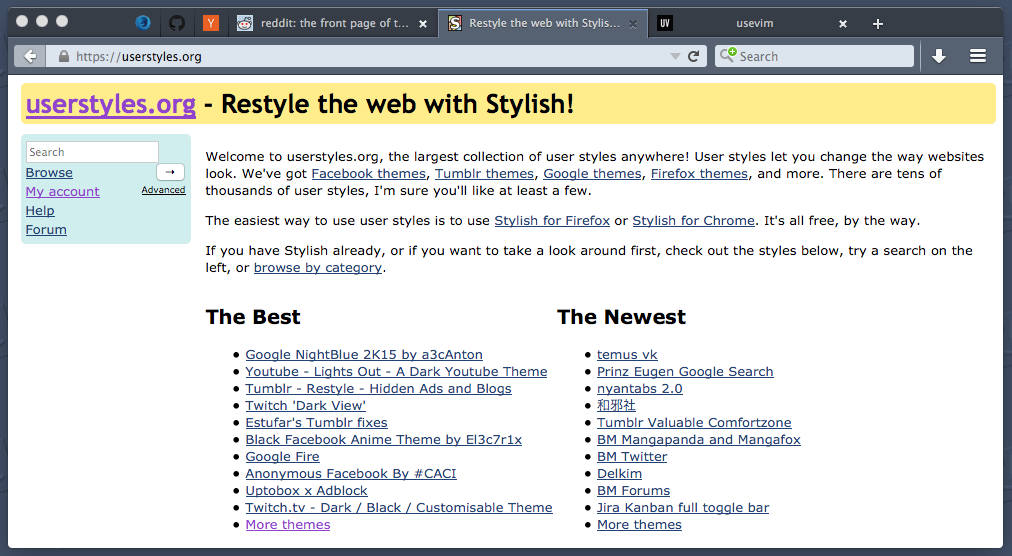The height and width of the screenshot is (556, 1012).
Task: Open My account in the sidebar
Action: (x=63, y=192)
